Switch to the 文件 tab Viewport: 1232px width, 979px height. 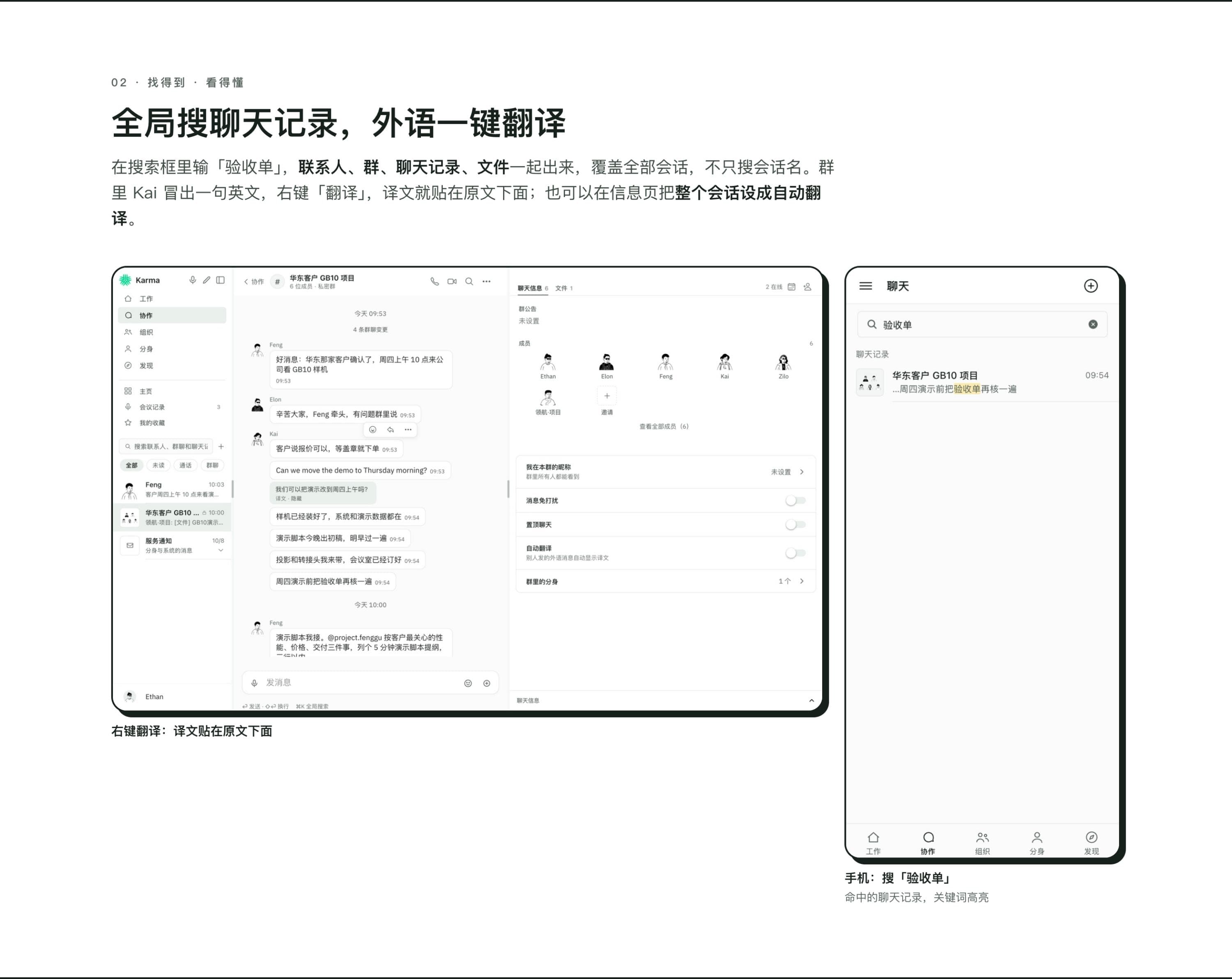coord(563,288)
